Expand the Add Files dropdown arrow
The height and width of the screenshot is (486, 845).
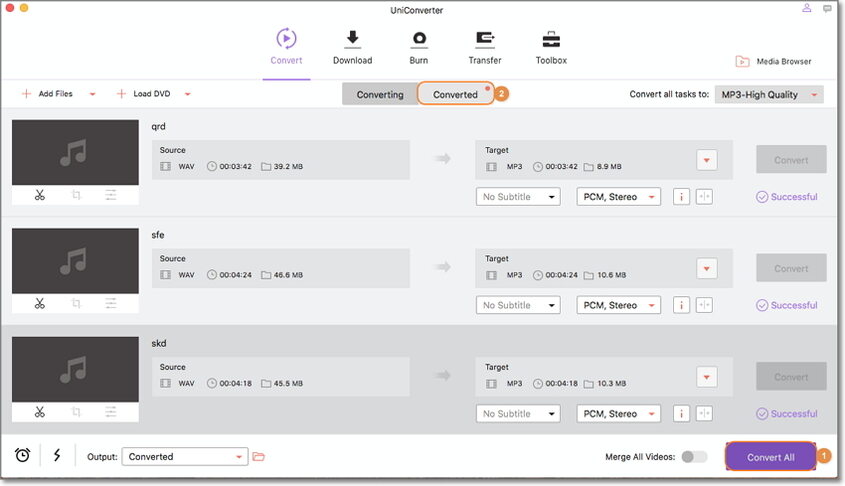click(92, 94)
